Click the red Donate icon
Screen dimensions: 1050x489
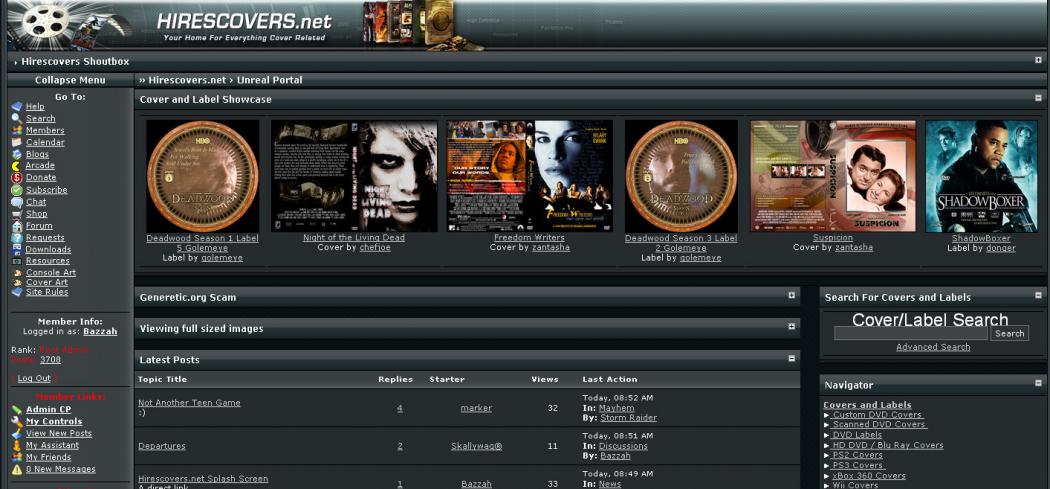16,178
